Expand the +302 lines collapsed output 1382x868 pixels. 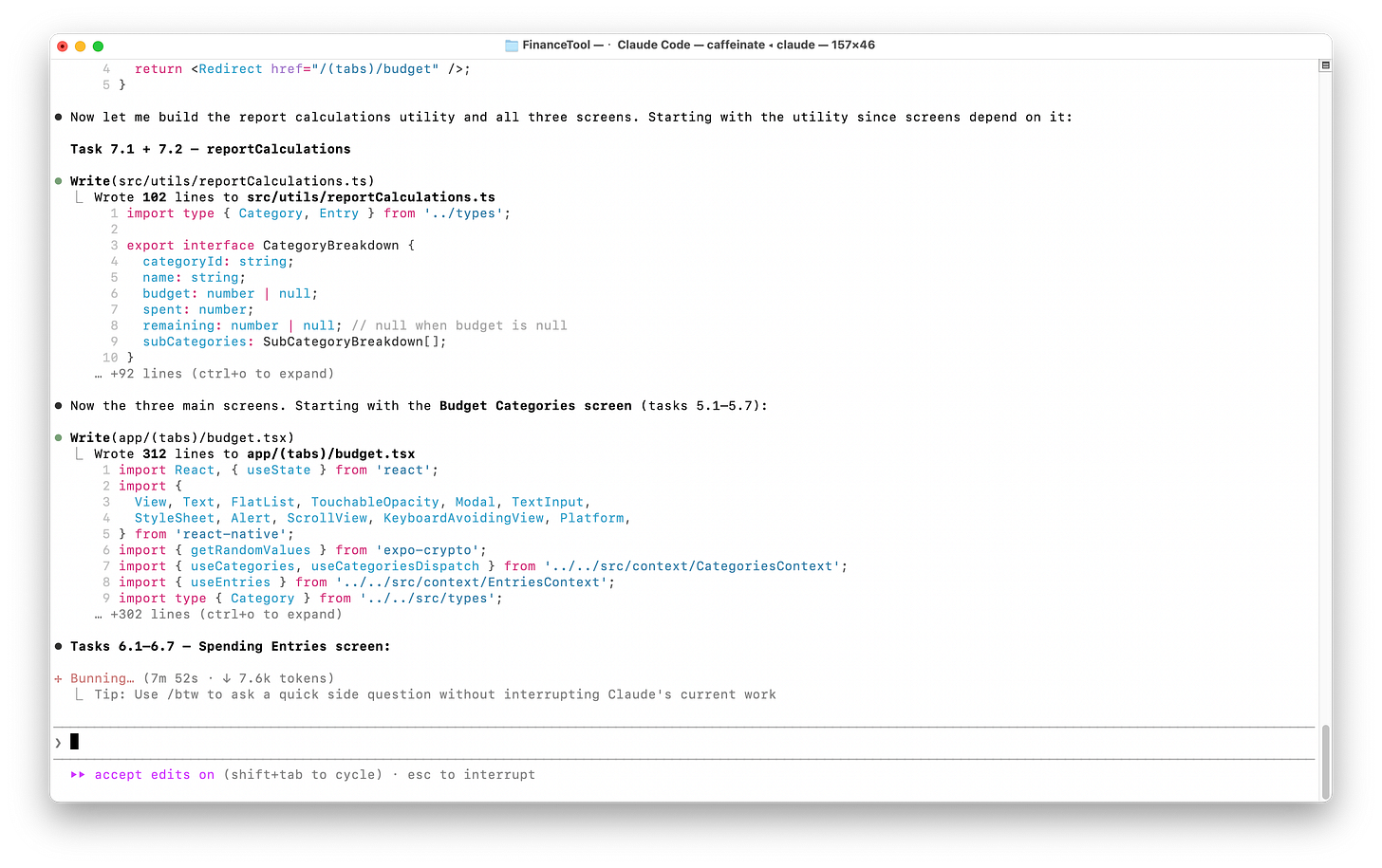pos(218,615)
